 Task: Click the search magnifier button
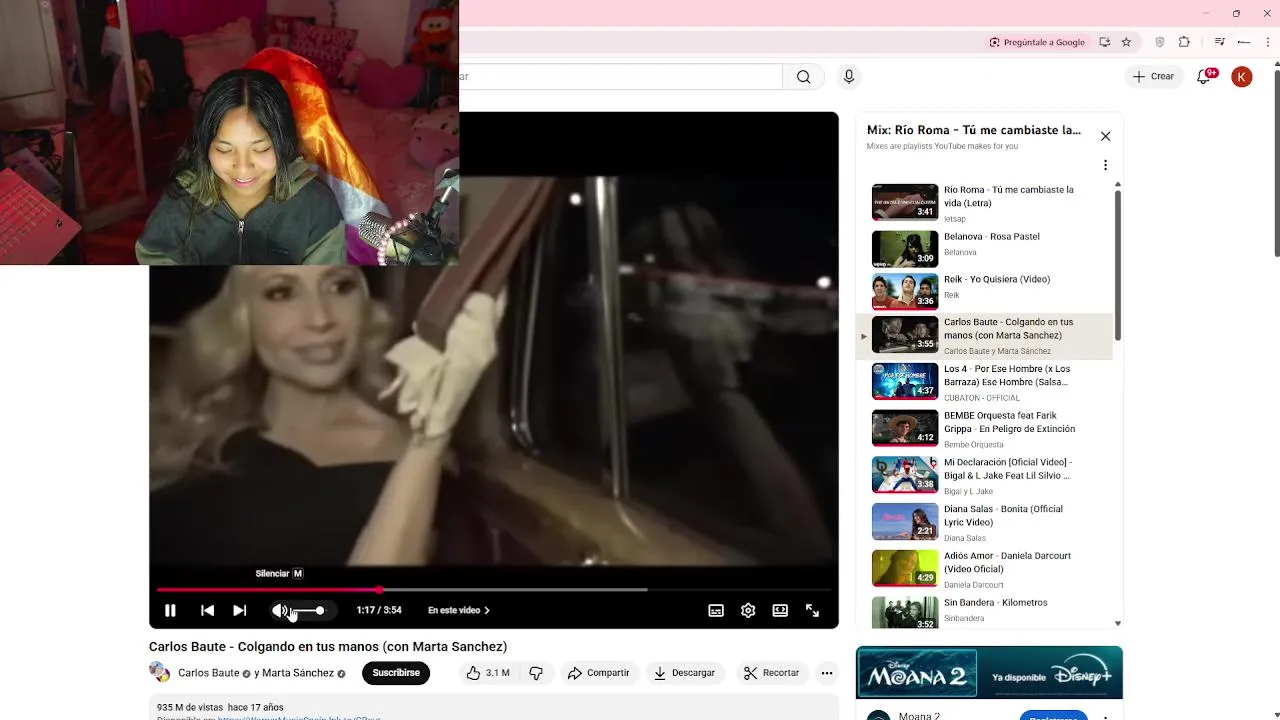(803, 77)
